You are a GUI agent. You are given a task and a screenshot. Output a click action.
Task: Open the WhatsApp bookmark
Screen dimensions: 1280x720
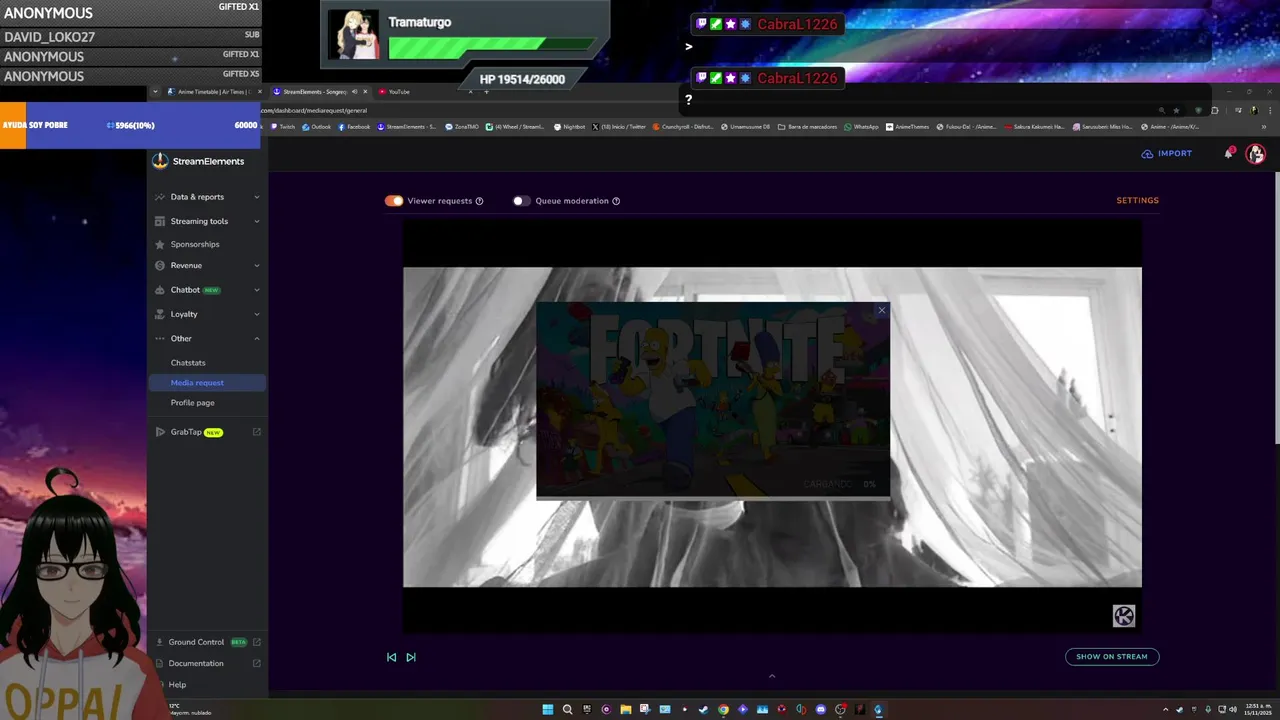point(861,127)
